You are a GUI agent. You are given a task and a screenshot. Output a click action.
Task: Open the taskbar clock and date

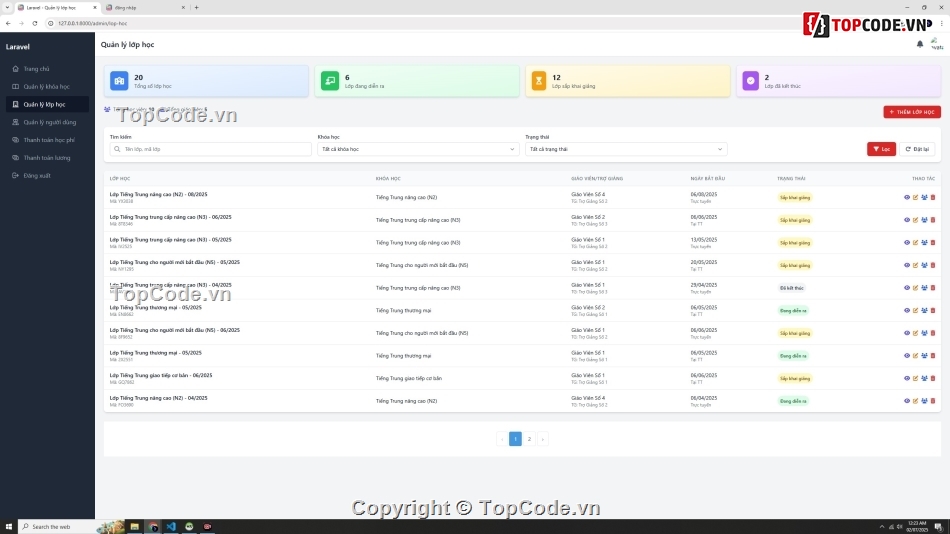918,527
